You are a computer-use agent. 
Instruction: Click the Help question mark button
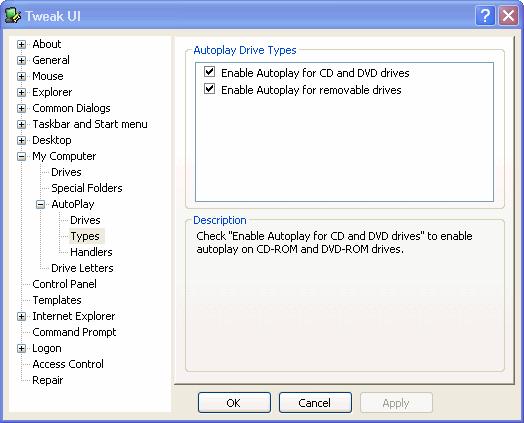[485, 16]
